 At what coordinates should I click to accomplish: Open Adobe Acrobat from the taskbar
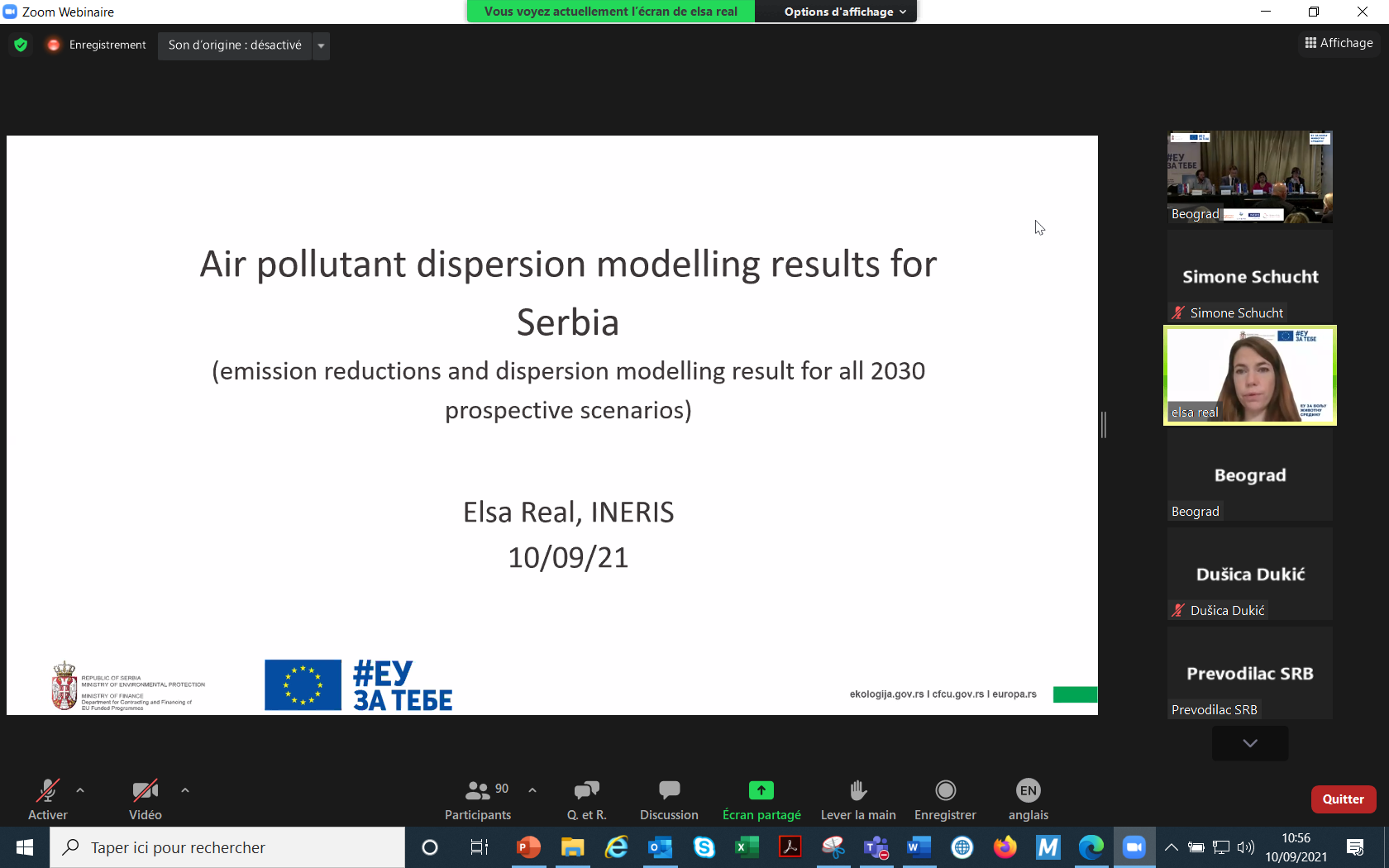point(790,847)
